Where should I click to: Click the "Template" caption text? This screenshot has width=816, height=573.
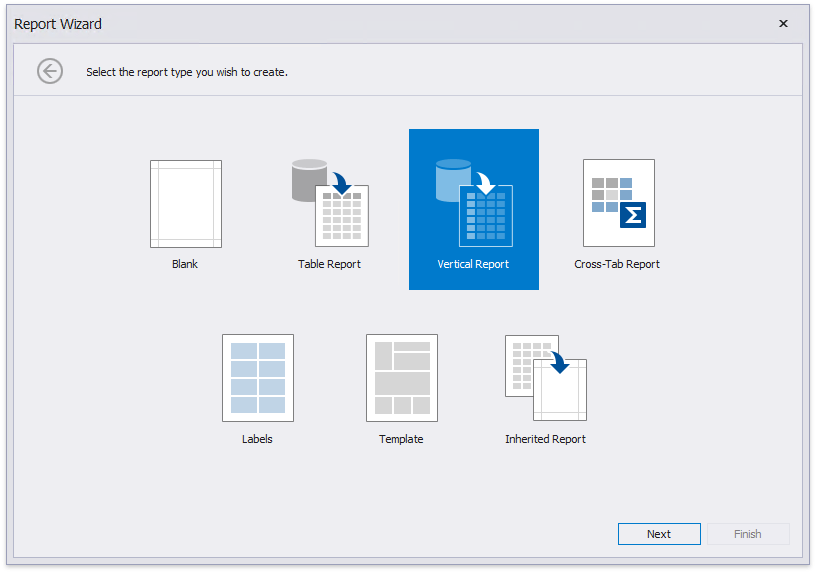coord(401,439)
